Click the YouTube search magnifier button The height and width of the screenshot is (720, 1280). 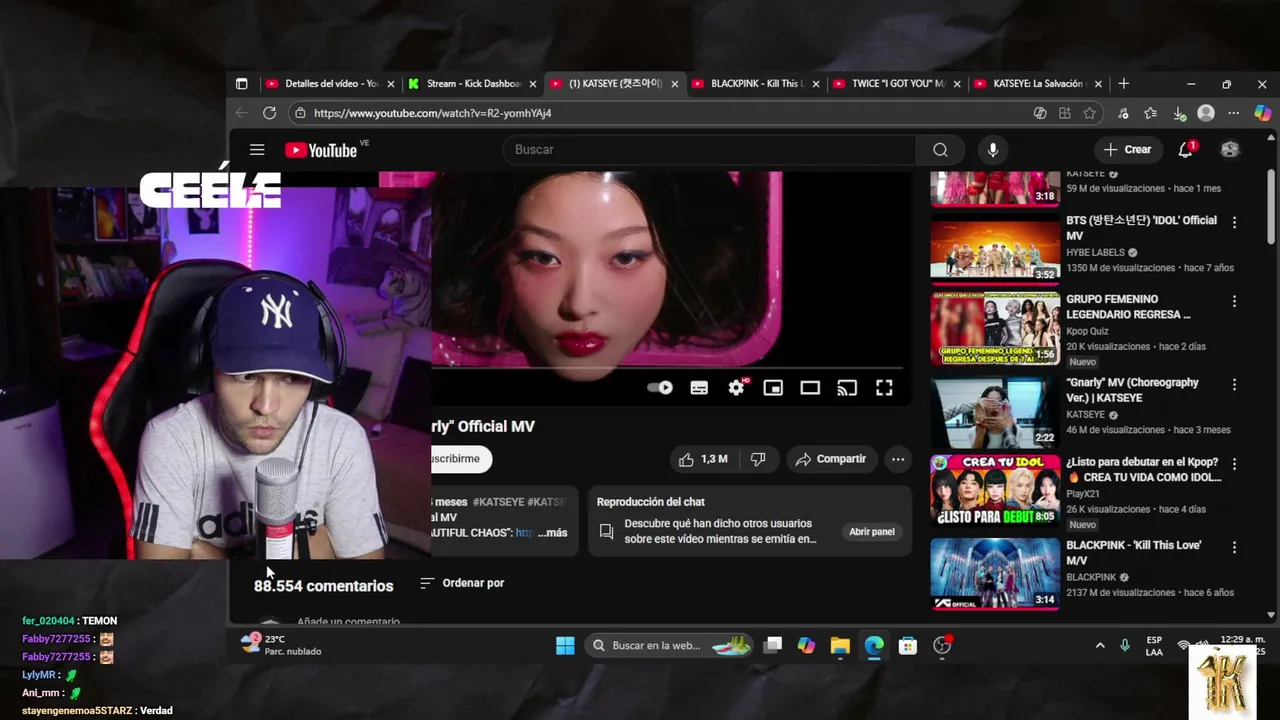(940, 150)
